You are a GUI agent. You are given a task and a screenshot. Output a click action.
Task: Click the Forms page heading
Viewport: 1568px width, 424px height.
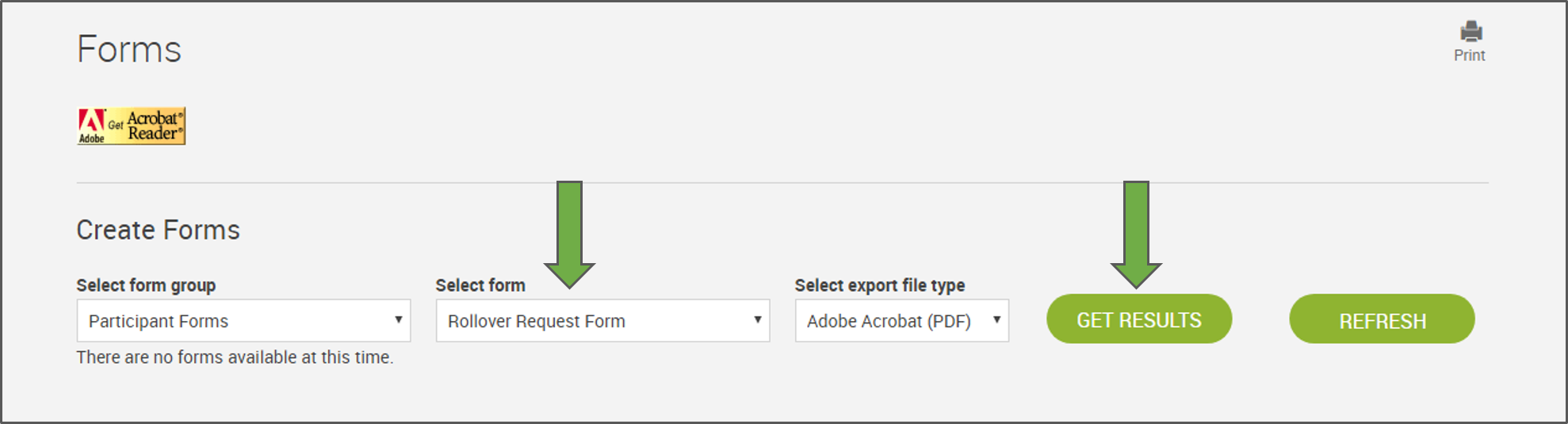129,49
